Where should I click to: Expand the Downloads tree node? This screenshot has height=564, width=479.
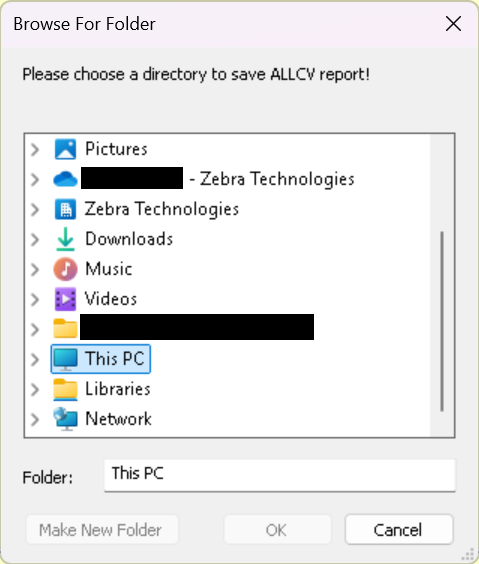[35, 239]
